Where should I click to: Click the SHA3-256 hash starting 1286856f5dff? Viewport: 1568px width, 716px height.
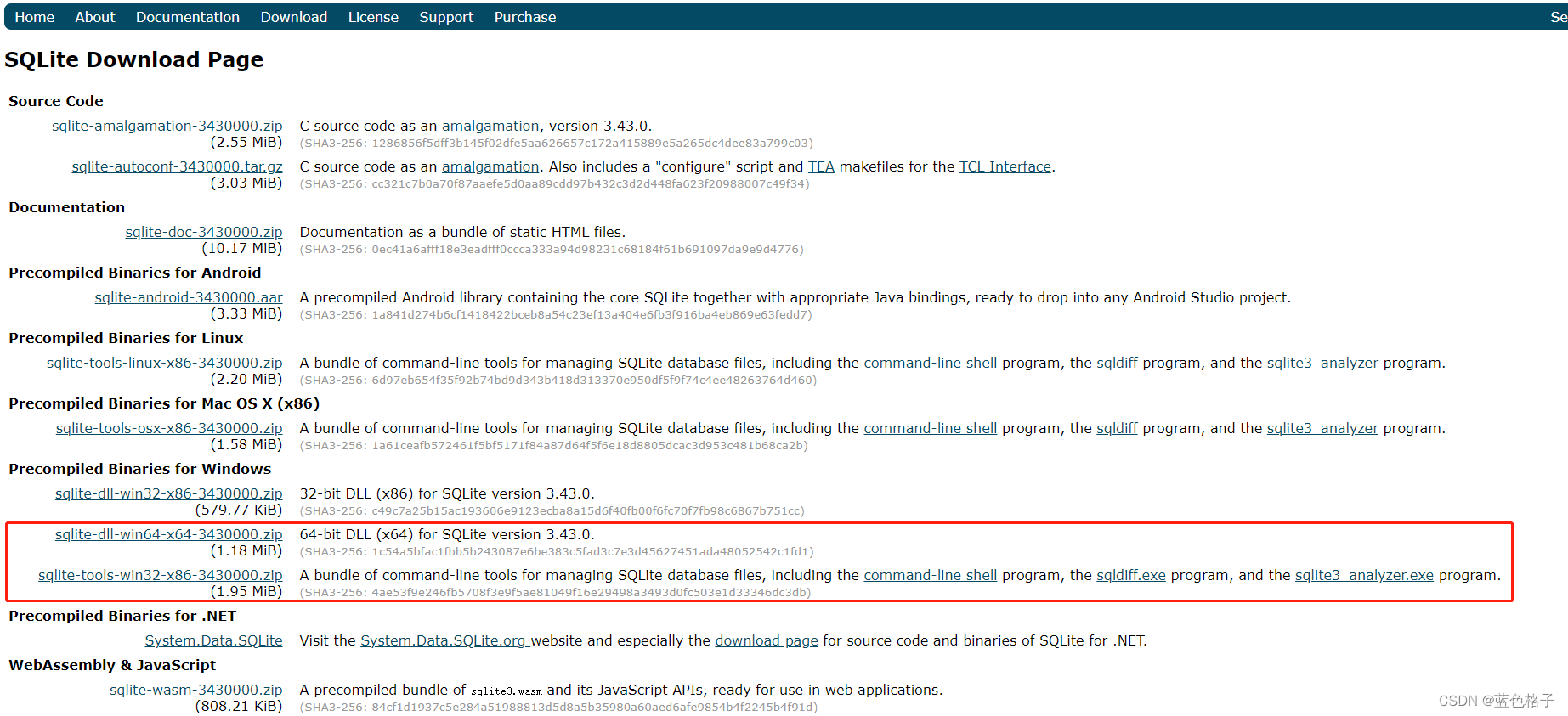pos(557,143)
